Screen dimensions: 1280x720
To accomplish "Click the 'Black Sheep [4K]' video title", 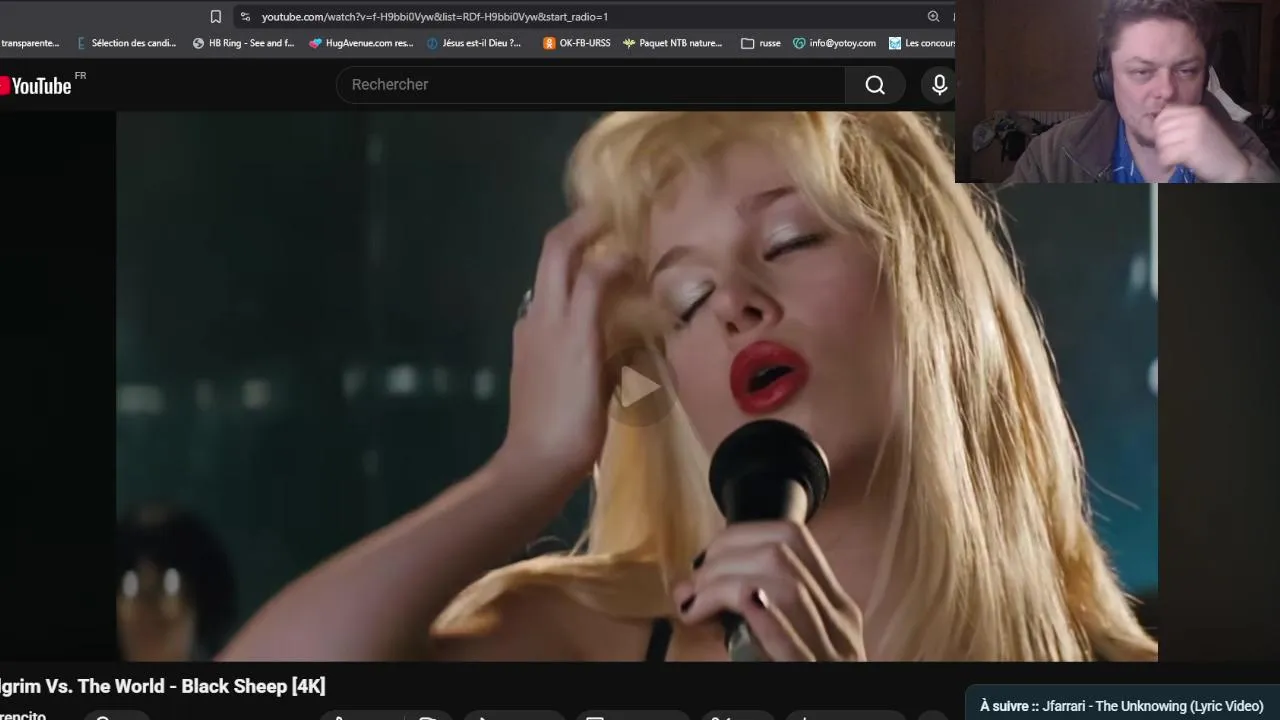I will tap(163, 686).
